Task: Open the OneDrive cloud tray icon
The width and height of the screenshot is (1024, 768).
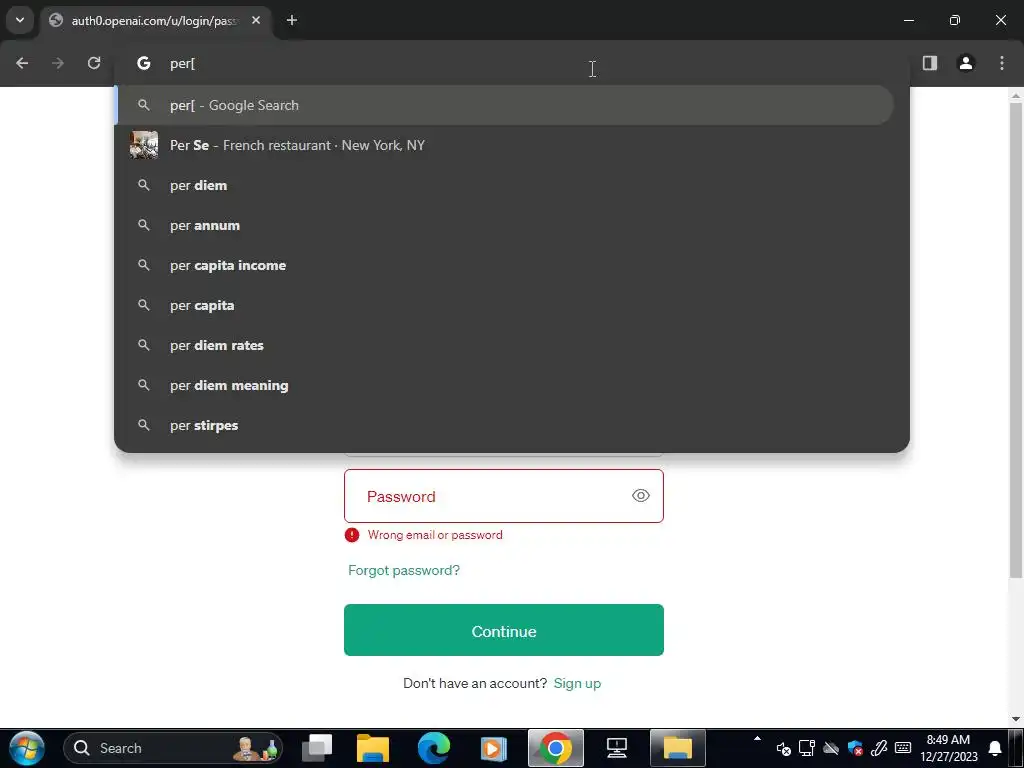Action: [831, 748]
